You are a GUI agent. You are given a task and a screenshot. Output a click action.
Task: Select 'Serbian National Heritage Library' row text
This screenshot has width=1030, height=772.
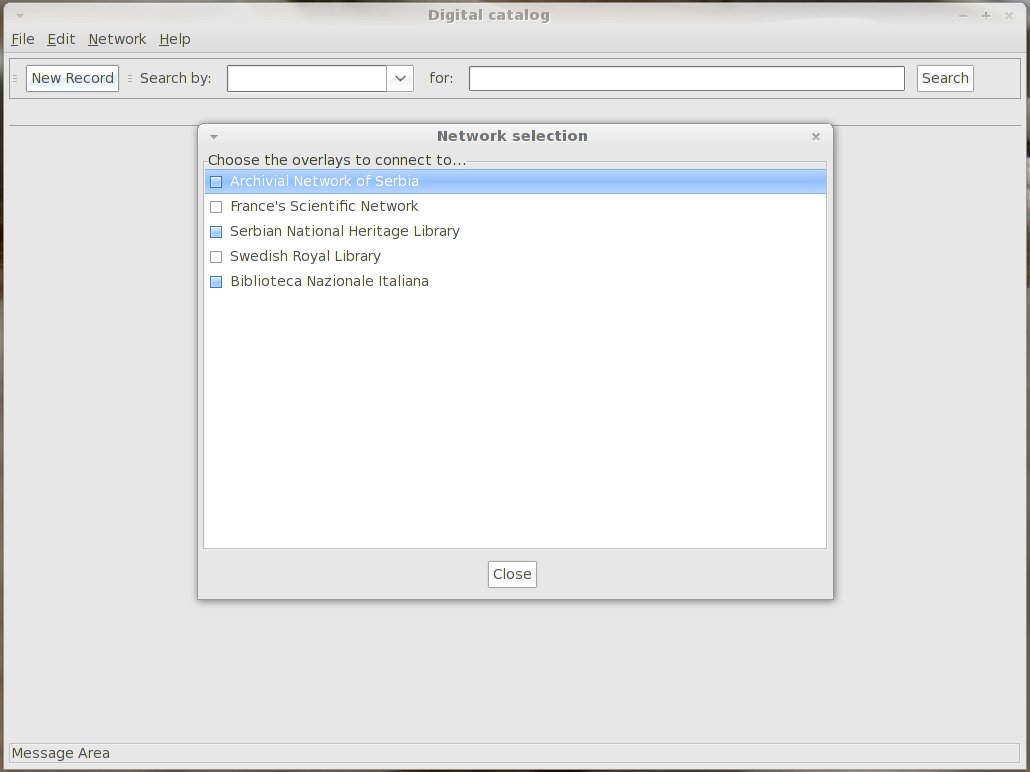(x=345, y=231)
